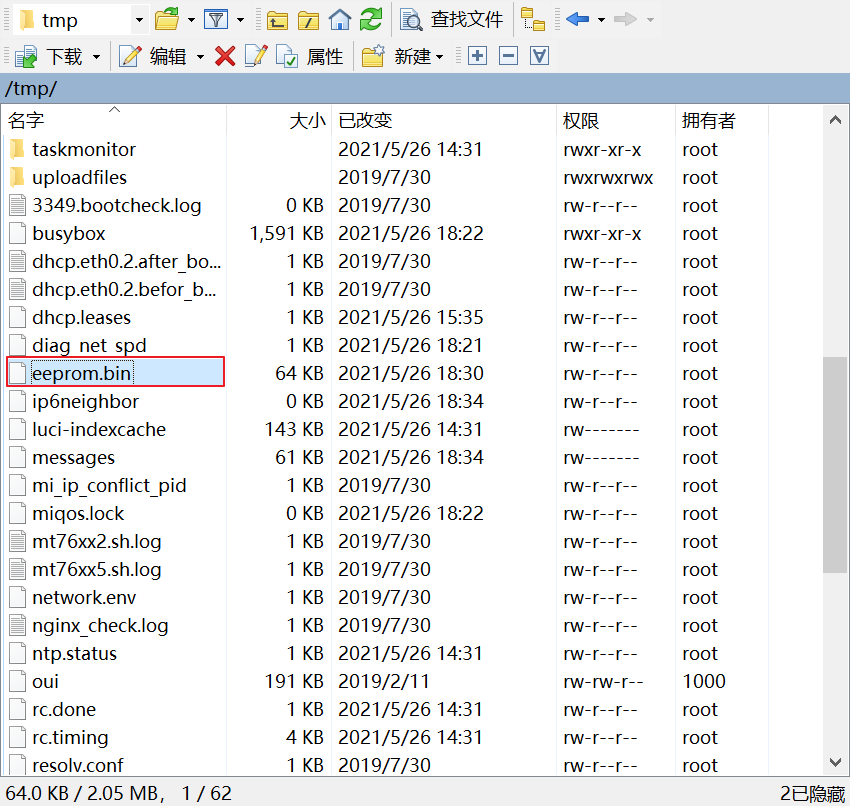Select the resolv.conf file
The width and height of the screenshot is (850, 806).
[78, 765]
